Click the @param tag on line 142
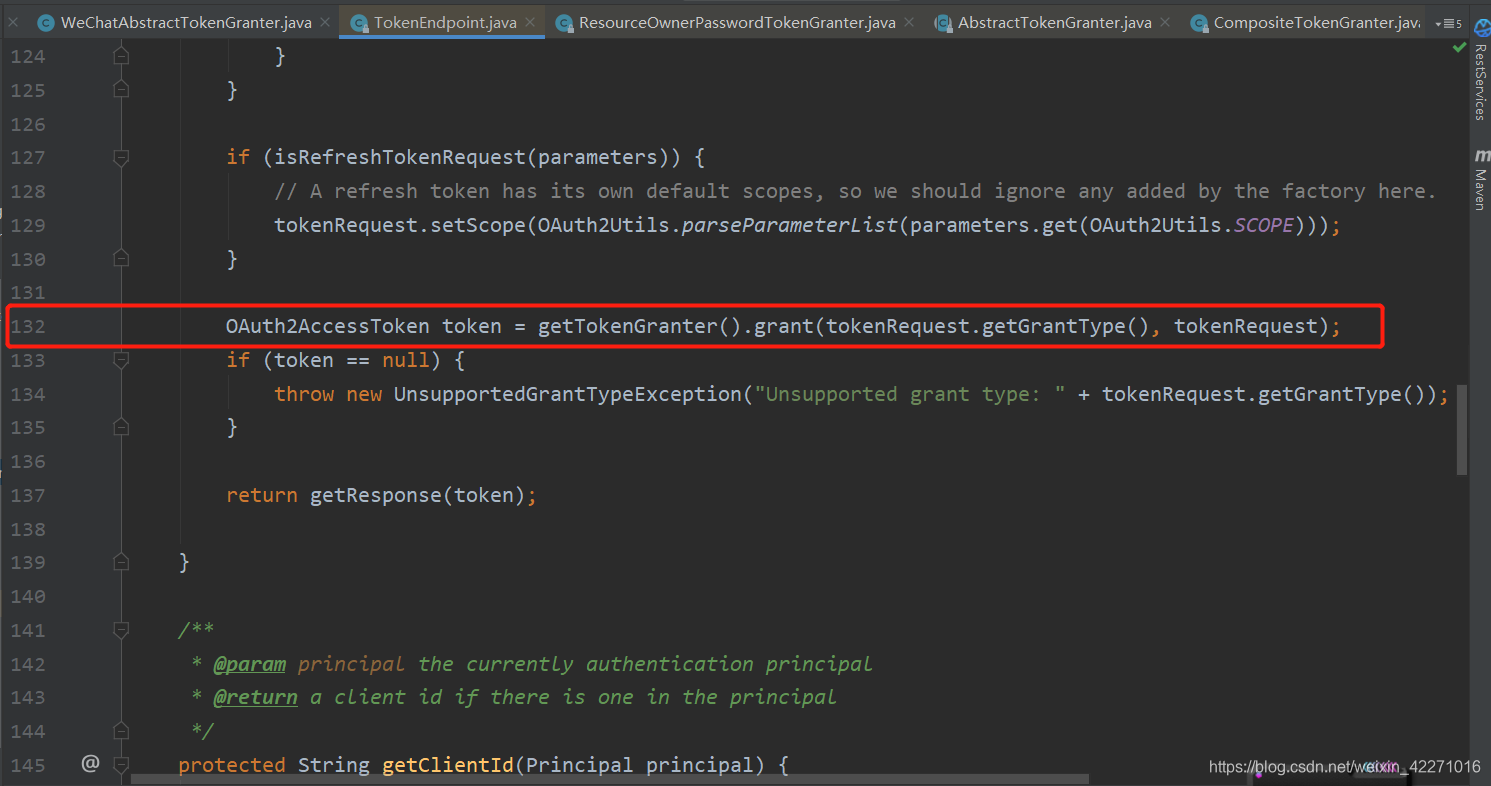Screen dimensions: 1491x786 click(x=249, y=664)
